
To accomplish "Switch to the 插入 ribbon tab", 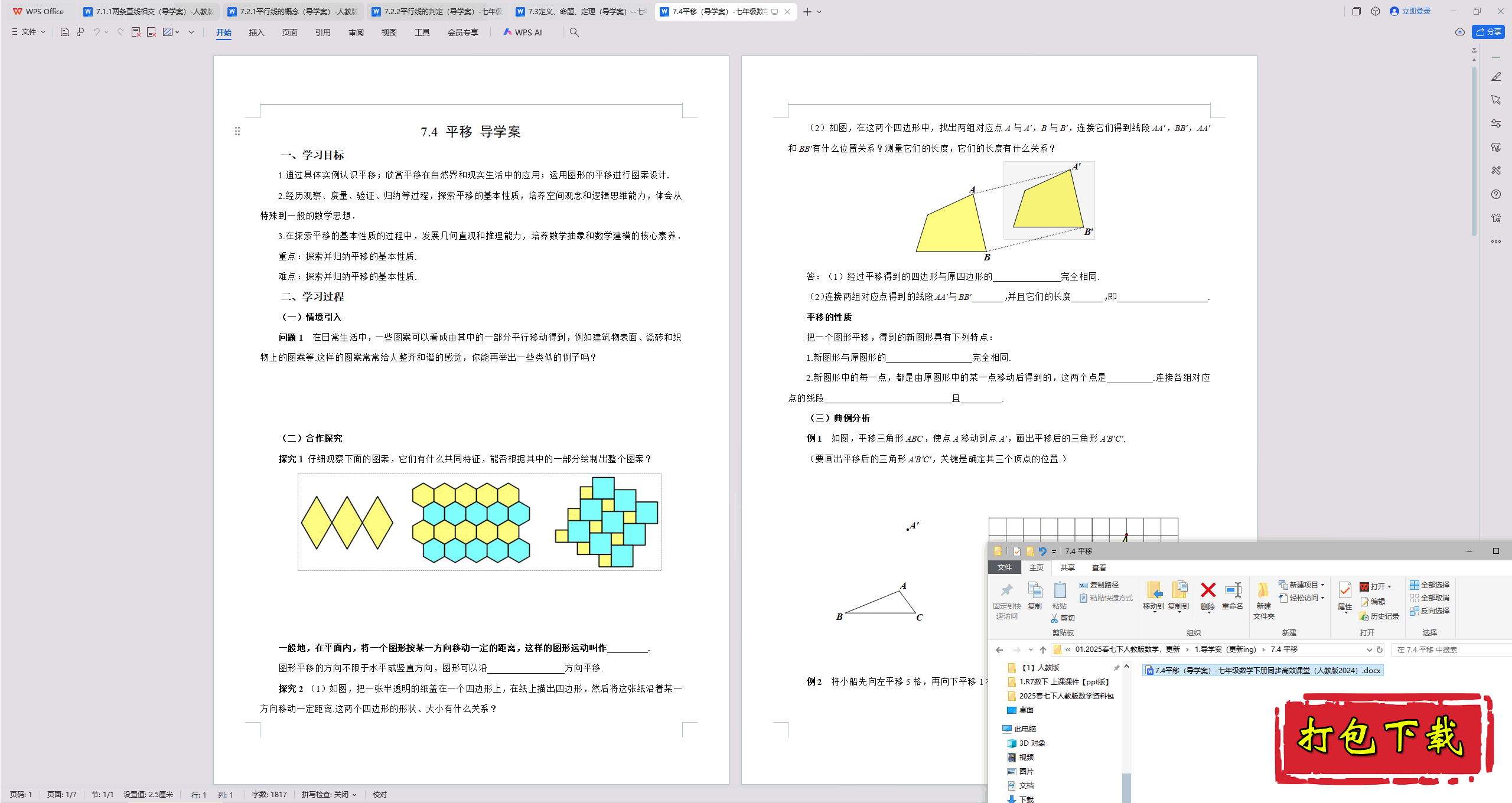I will point(256,32).
